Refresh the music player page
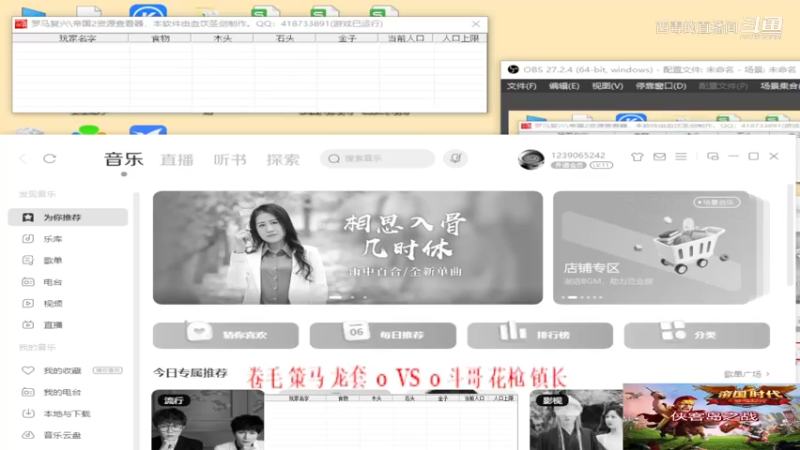This screenshot has height=450, width=800. [49, 159]
